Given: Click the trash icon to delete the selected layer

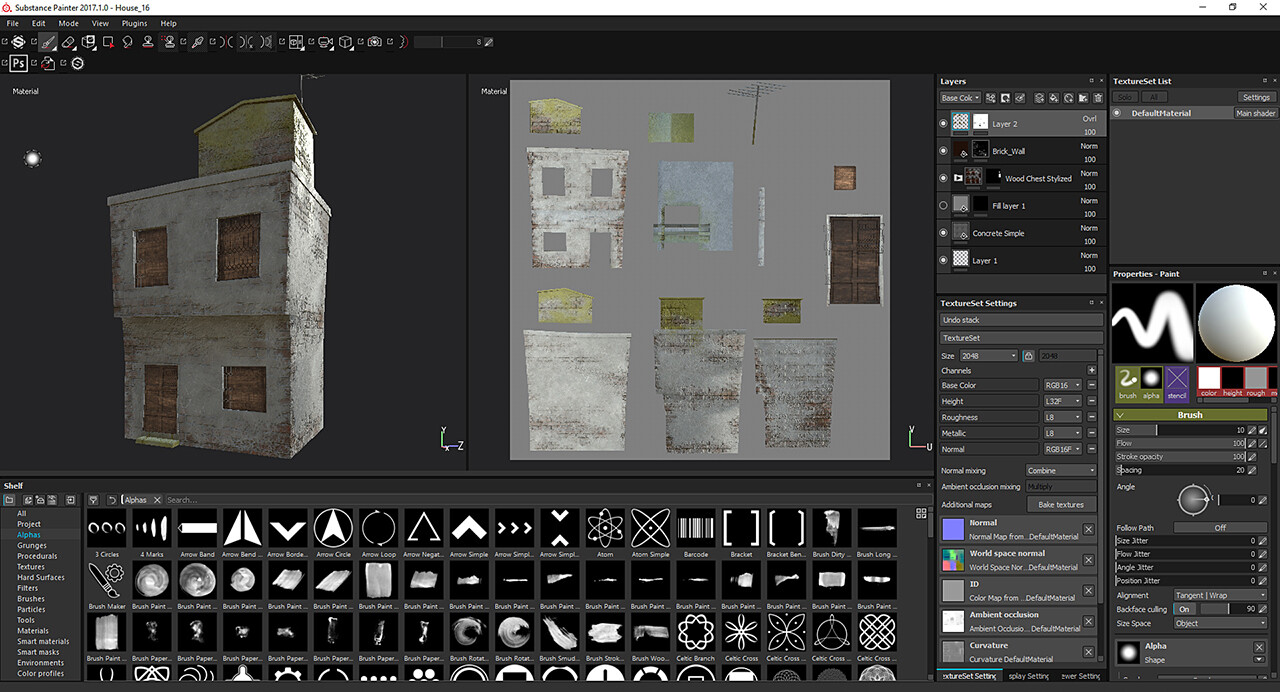Looking at the screenshot, I should pyautogui.click(x=1097, y=98).
